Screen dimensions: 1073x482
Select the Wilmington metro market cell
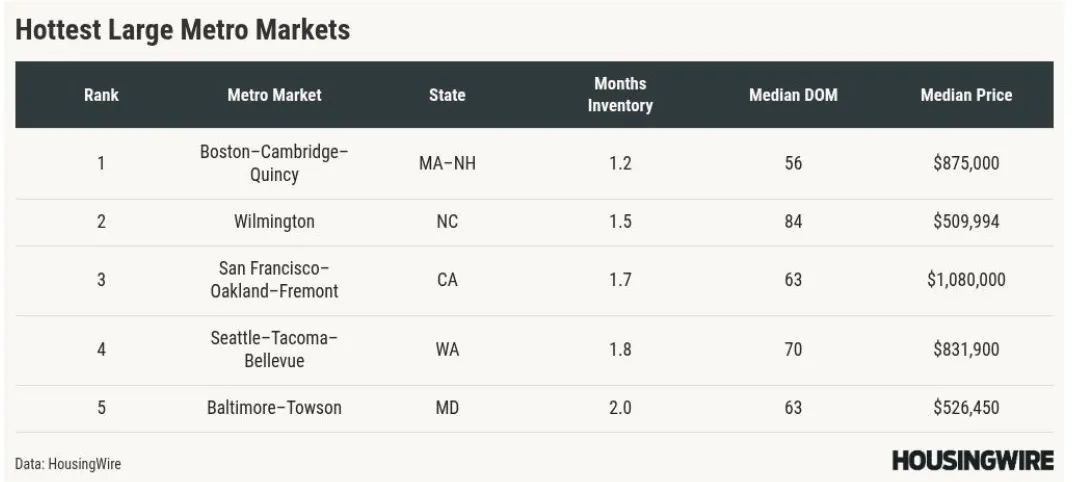[274, 222]
